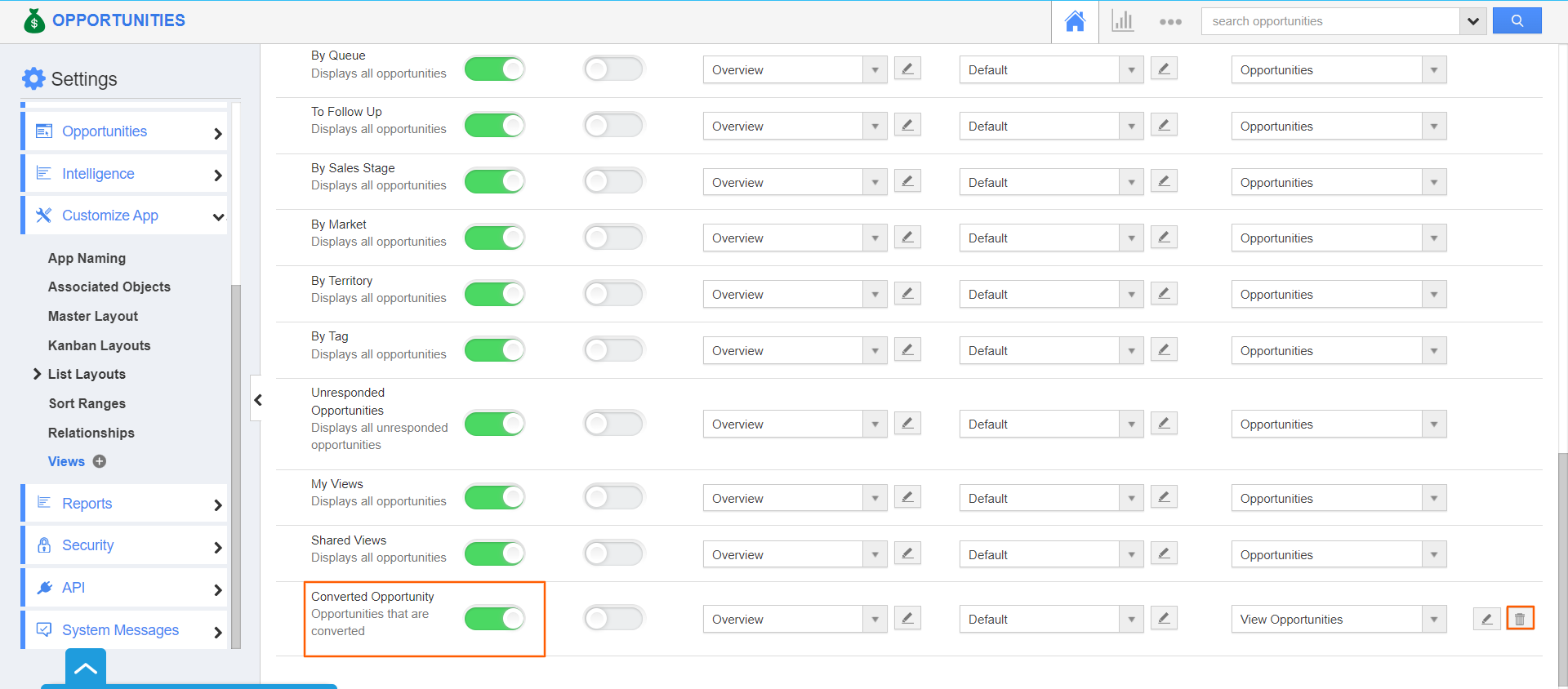Edit the Overview layout in By Market row
This screenshot has height=689, width=1568.
click(907, 237)
